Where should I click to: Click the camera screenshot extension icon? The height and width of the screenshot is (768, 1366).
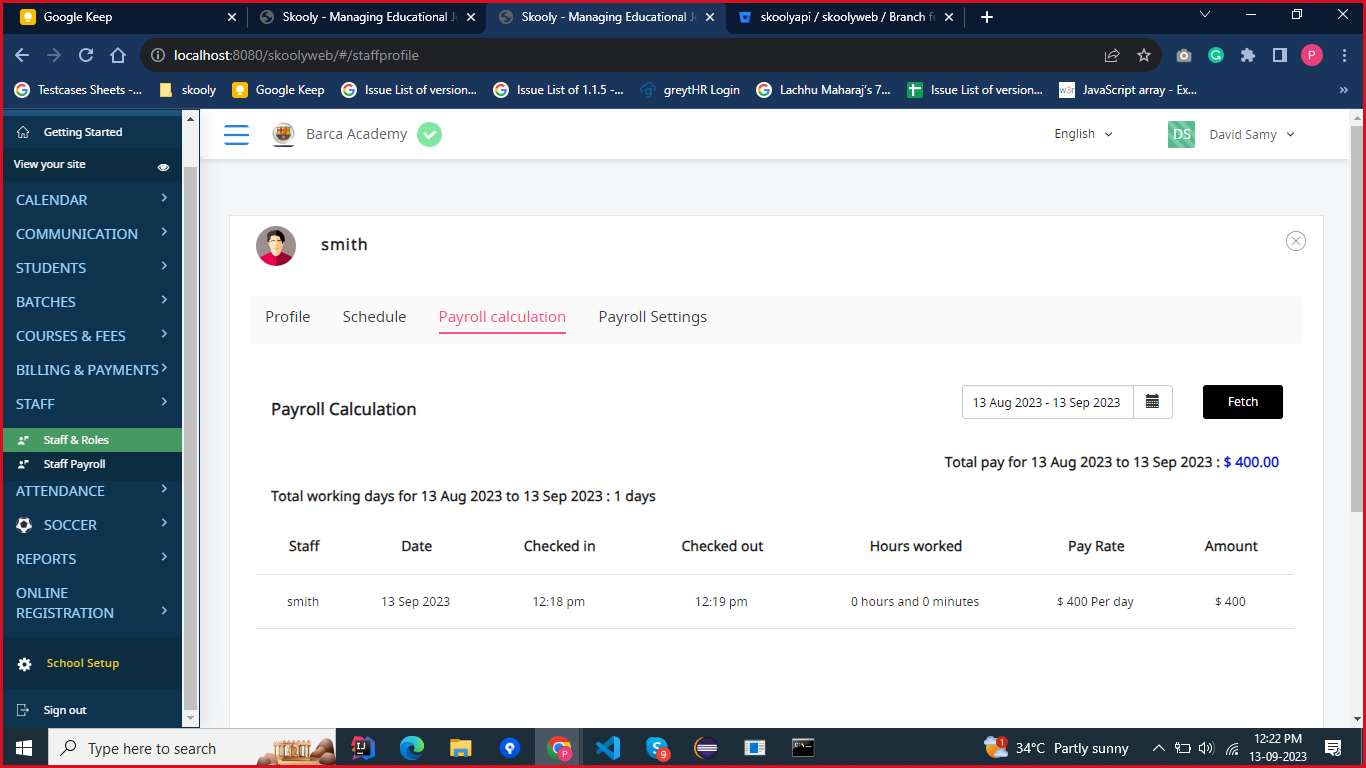point(1184,56)
